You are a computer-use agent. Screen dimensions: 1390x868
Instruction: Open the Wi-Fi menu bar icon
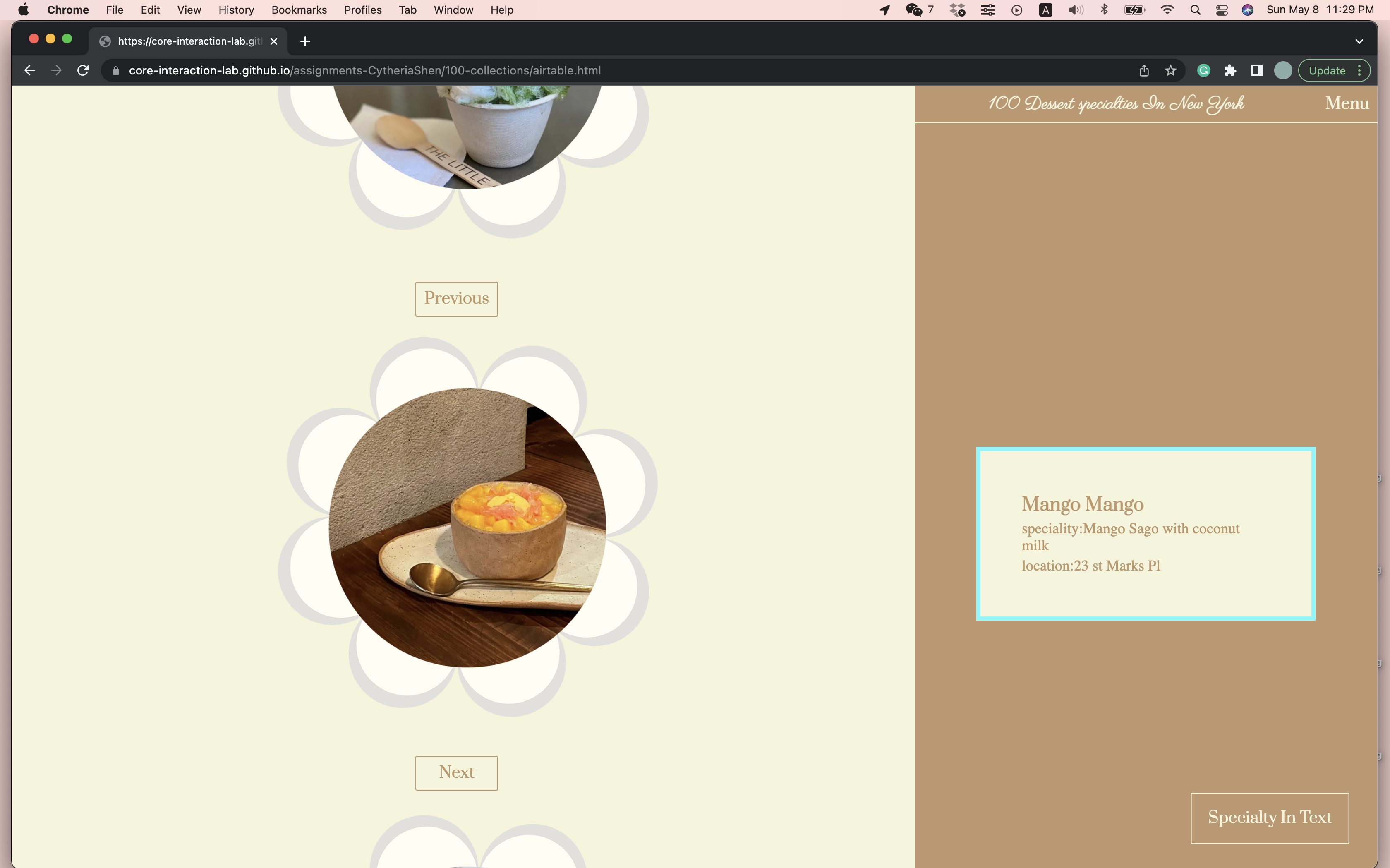tap(1167, 10)
